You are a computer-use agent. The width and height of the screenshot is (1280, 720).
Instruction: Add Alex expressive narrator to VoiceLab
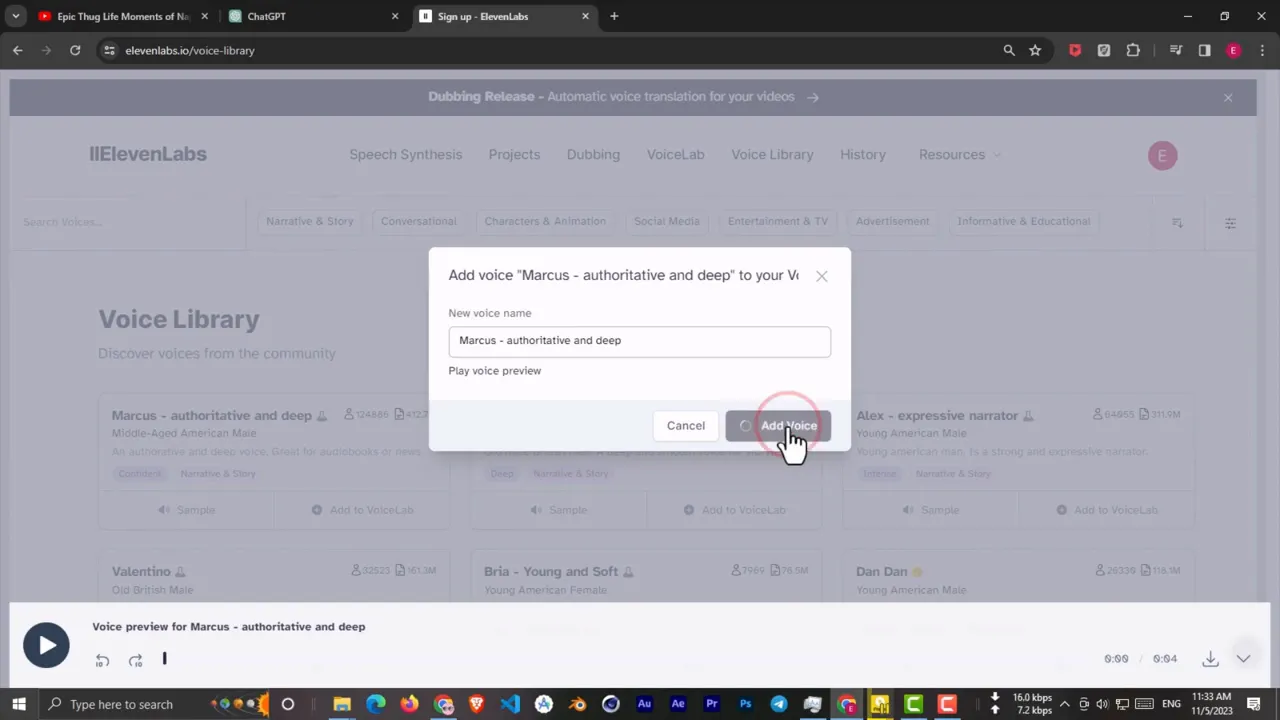(x=1106, y=510)
